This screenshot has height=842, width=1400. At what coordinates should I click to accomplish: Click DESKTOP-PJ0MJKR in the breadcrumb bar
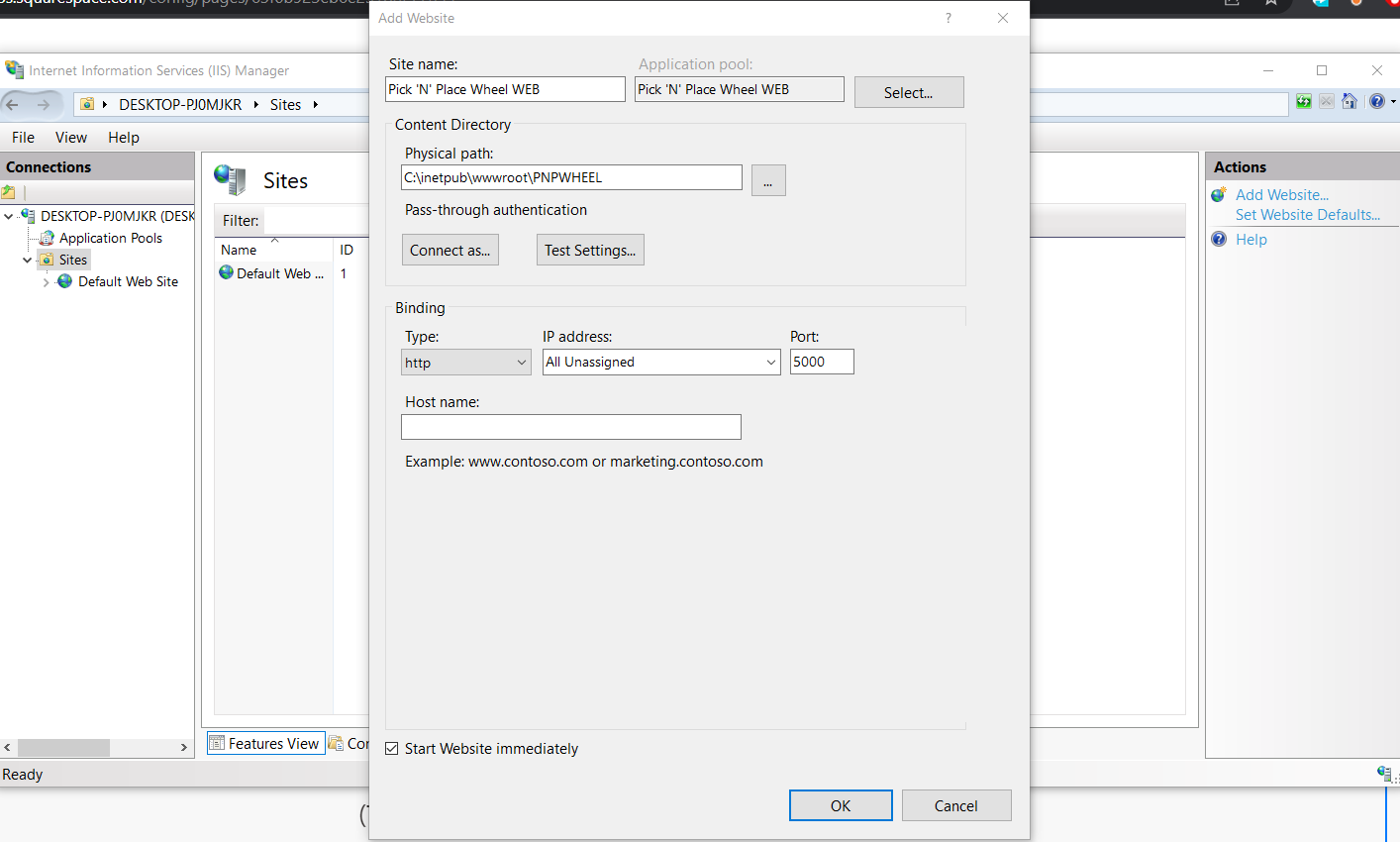click(x=180, y=104)
